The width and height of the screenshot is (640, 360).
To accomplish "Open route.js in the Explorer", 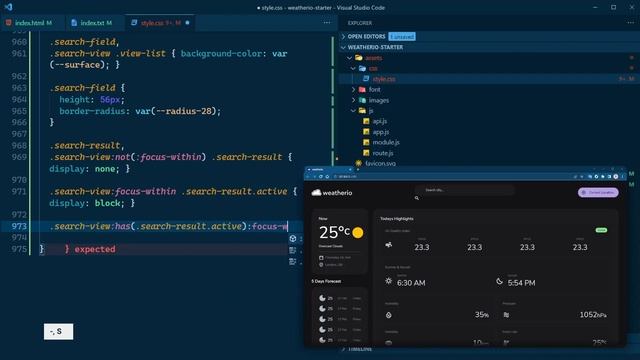I will (383, 153).
